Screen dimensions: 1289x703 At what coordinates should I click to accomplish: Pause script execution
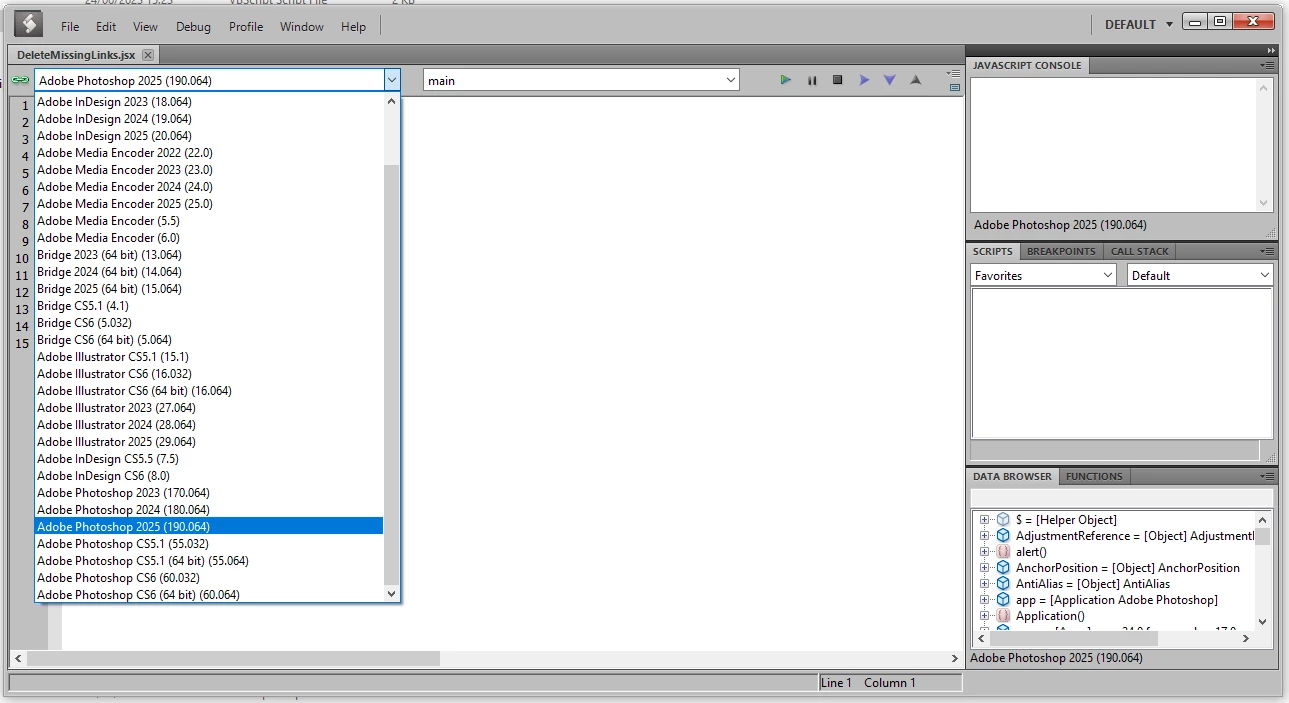coord(812,80)
